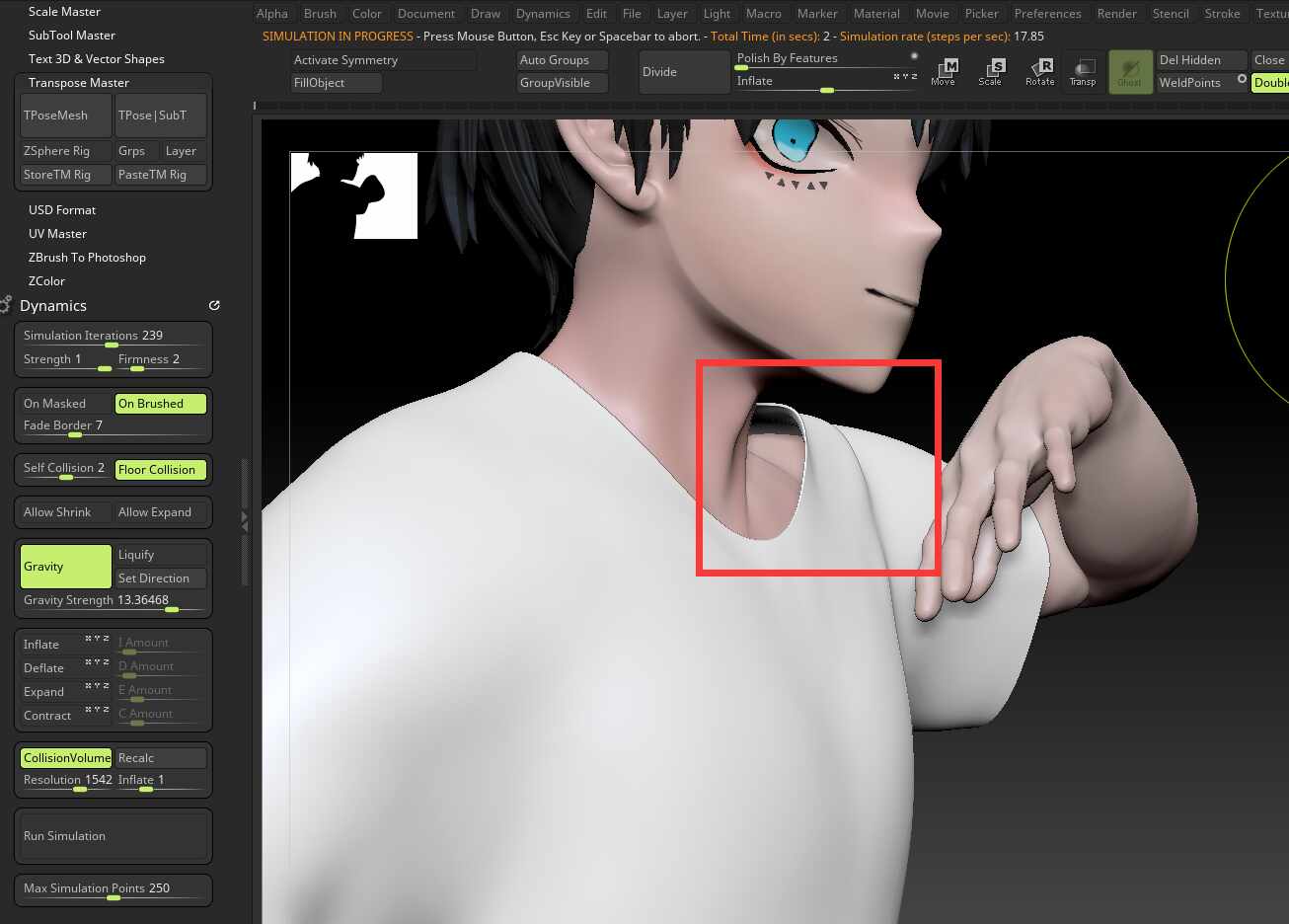Click the Auto Groups button
This screenshot has width=1289, height=924.
click(x=563, y=59)
